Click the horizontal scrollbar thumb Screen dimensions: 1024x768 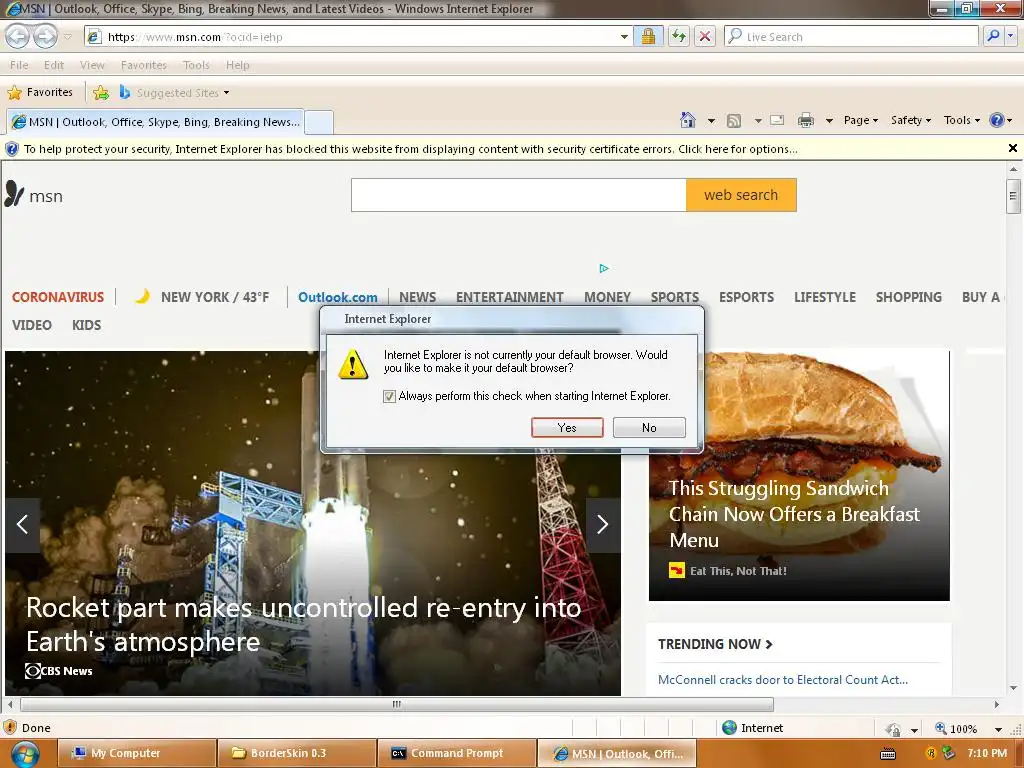pyautogui.click(x=396, y=704)
